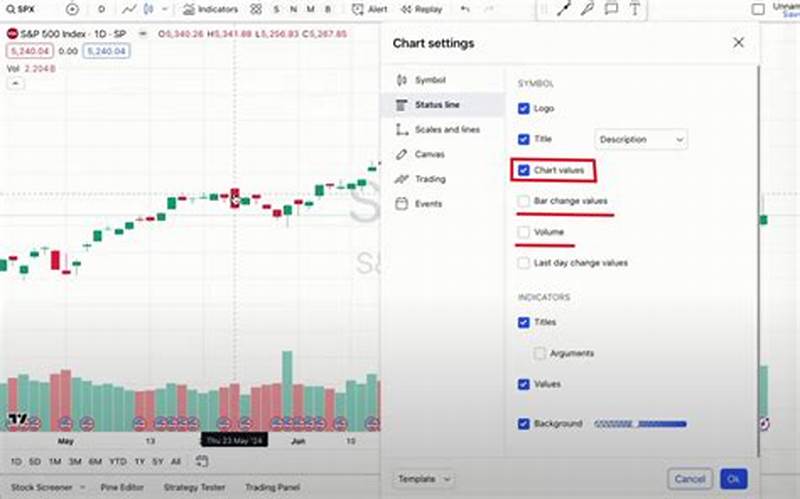Set the range to 3M
The height and width of the screenshot is (499, 800).
(x=75, y=461)
